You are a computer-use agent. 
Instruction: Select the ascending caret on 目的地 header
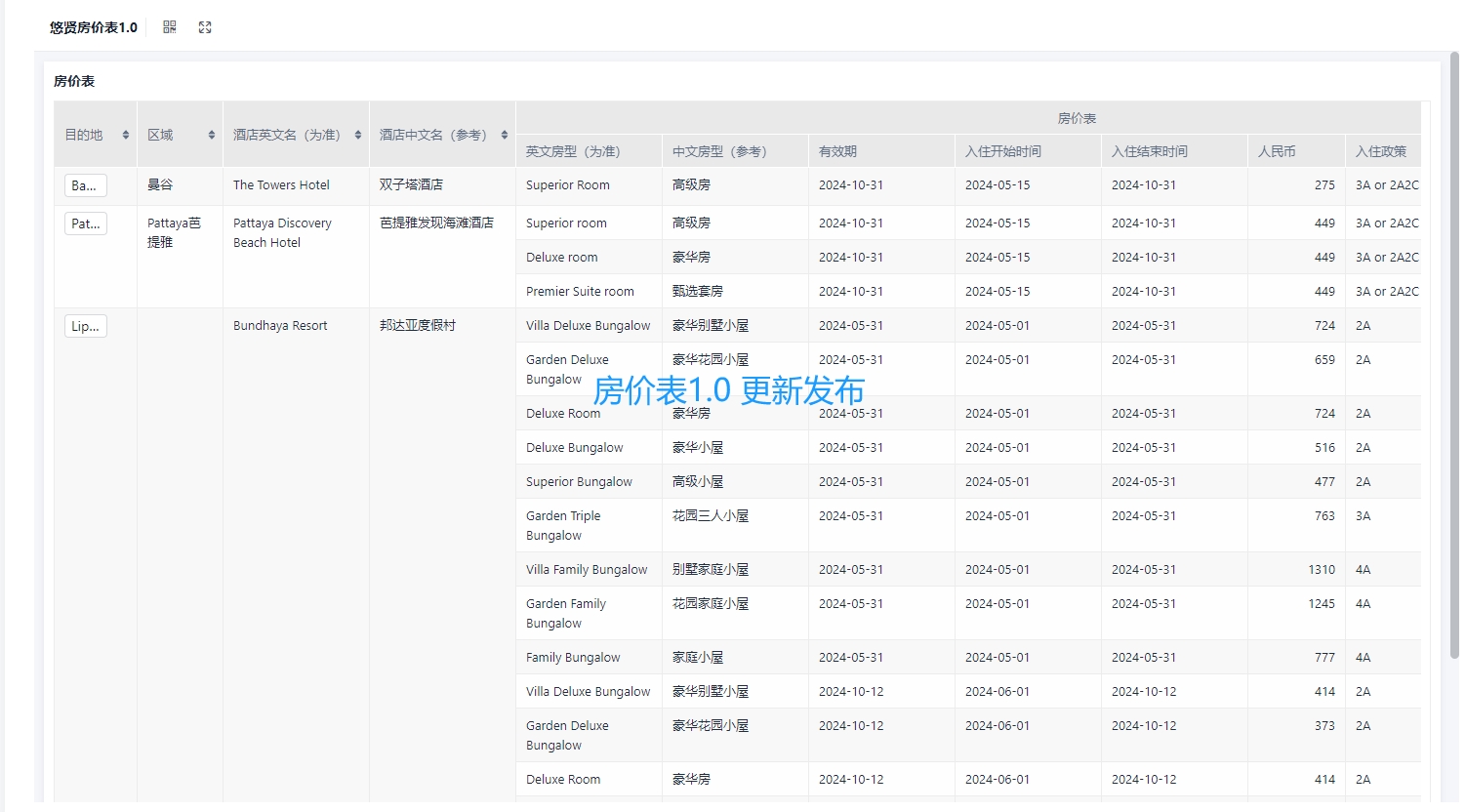127,130
